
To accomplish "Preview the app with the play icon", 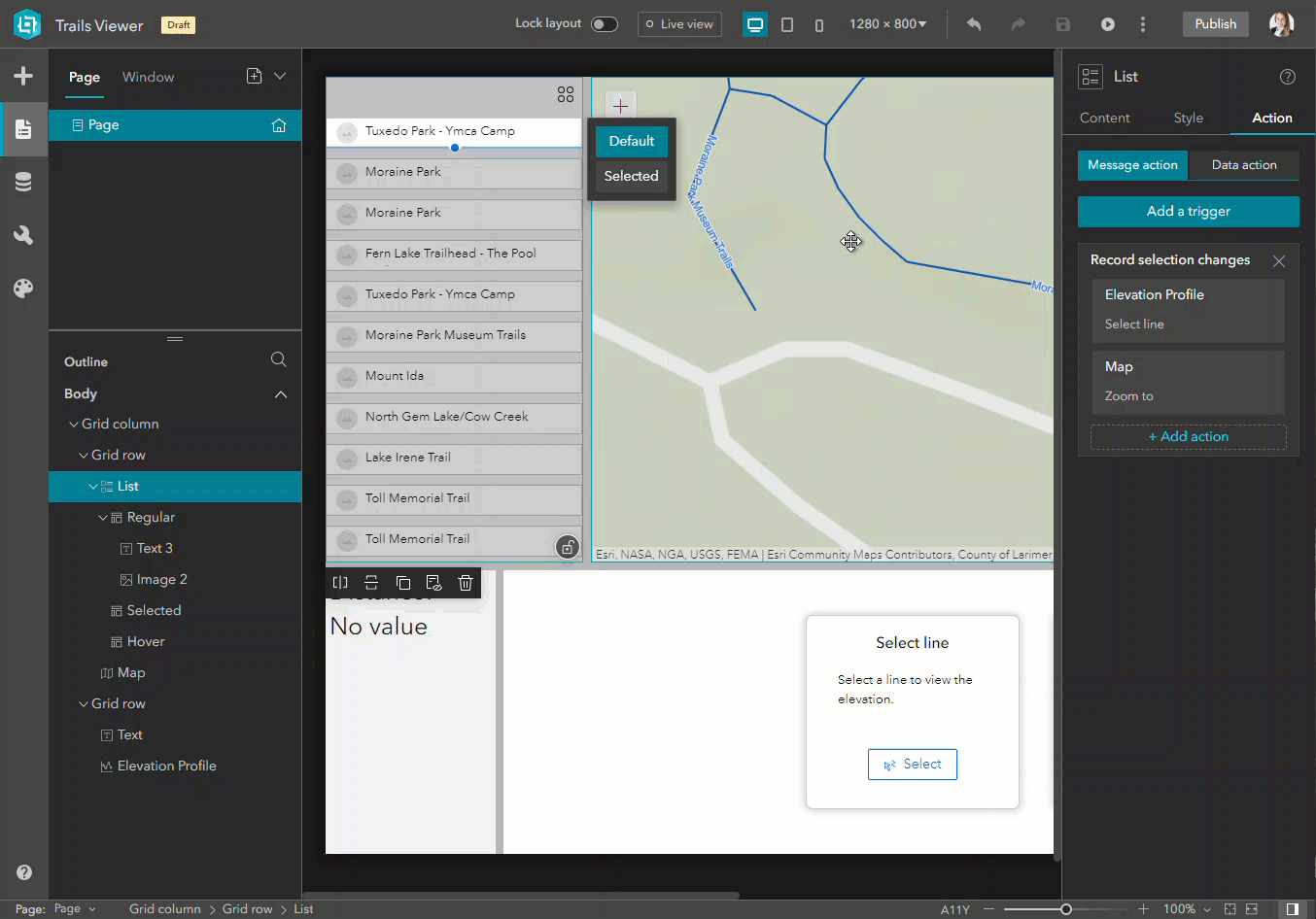I will pyautogui.click(x=1107, y=24).
